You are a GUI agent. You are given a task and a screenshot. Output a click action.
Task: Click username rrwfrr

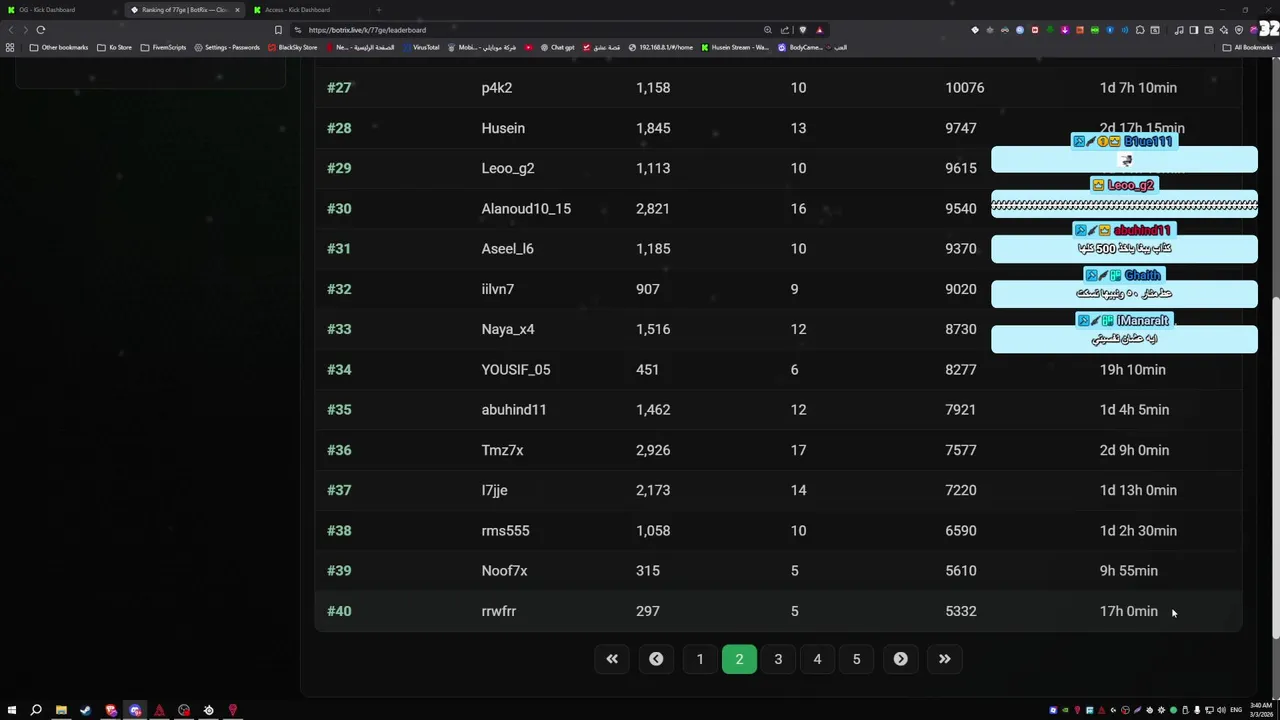pyautogui.click(x=498, y=611)
